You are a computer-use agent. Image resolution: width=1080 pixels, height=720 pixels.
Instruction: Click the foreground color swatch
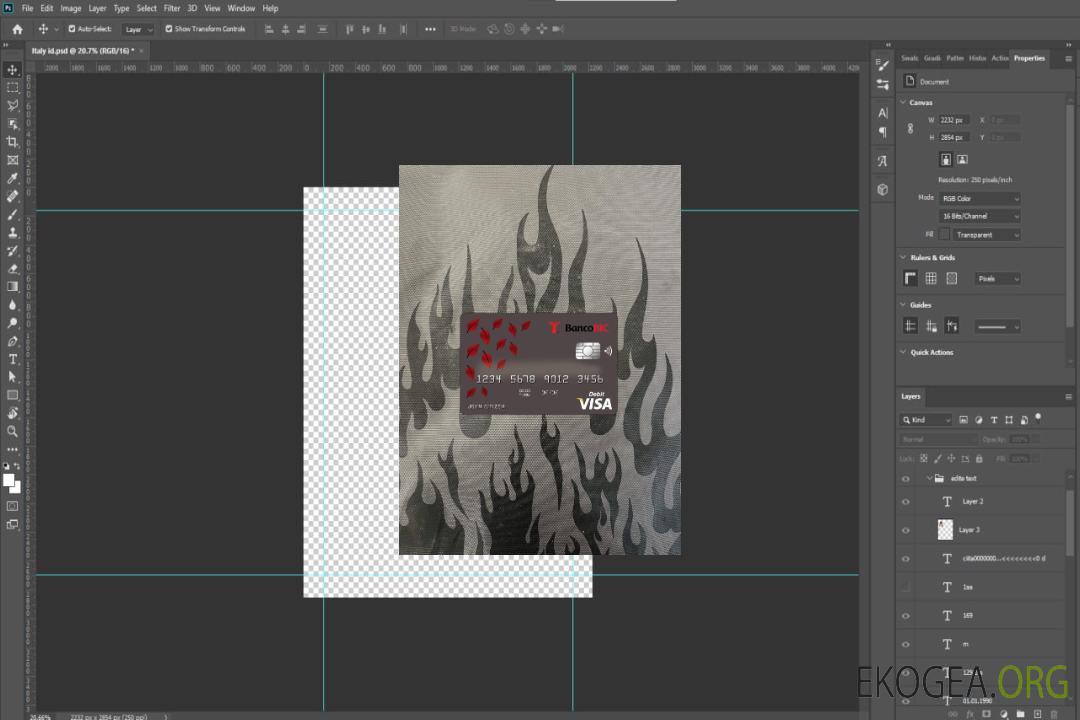click(x=9, y=481)
